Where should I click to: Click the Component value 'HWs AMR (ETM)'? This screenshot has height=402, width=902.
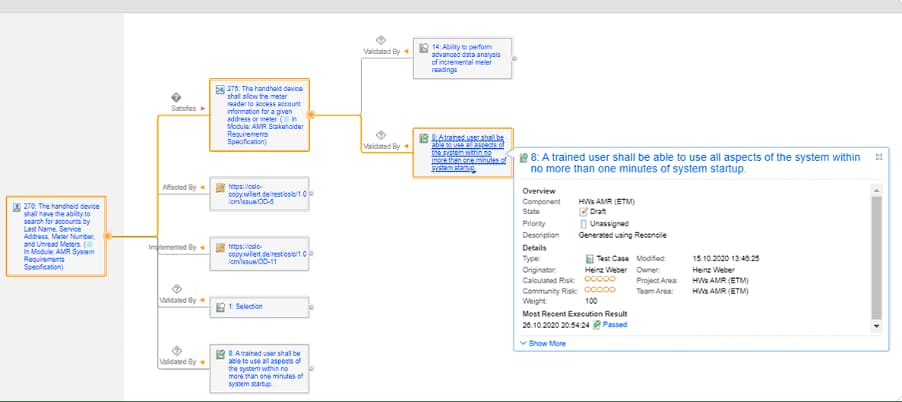606,202
